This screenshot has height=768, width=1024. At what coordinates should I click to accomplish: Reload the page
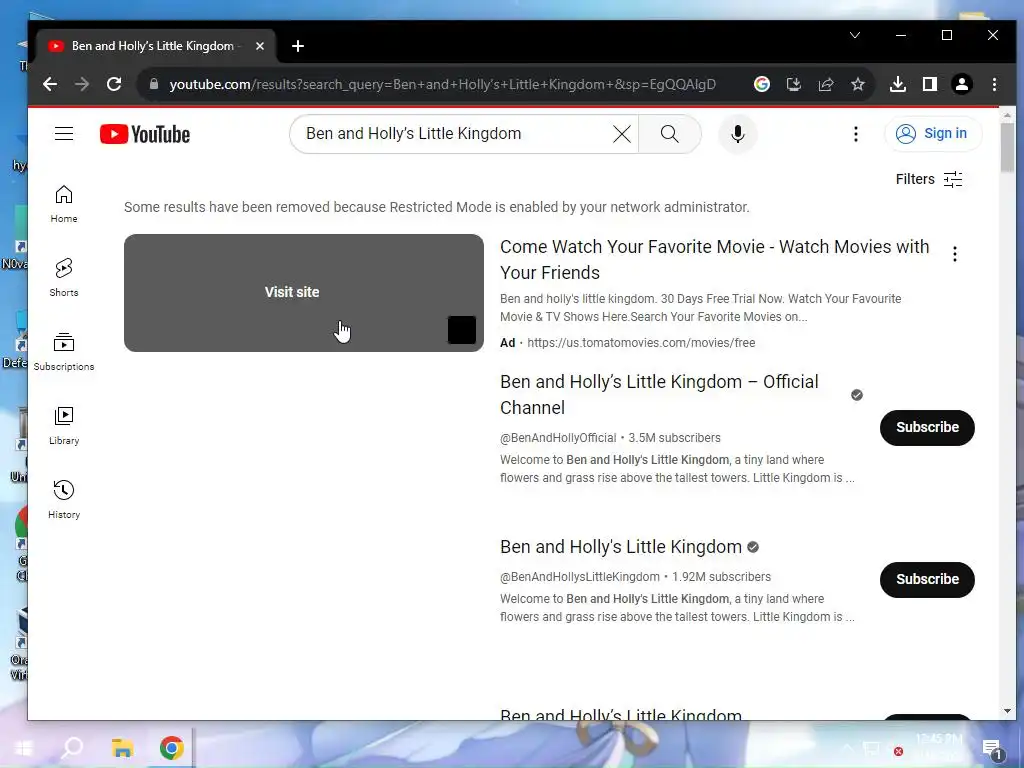[114, 84]
